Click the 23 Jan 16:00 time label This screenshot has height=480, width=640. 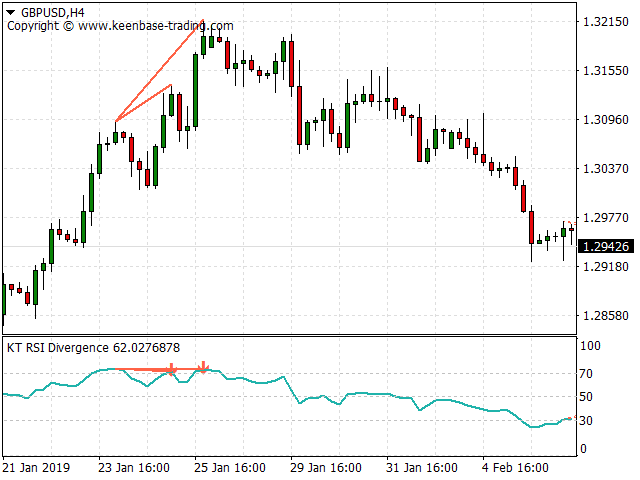(134, 467)
